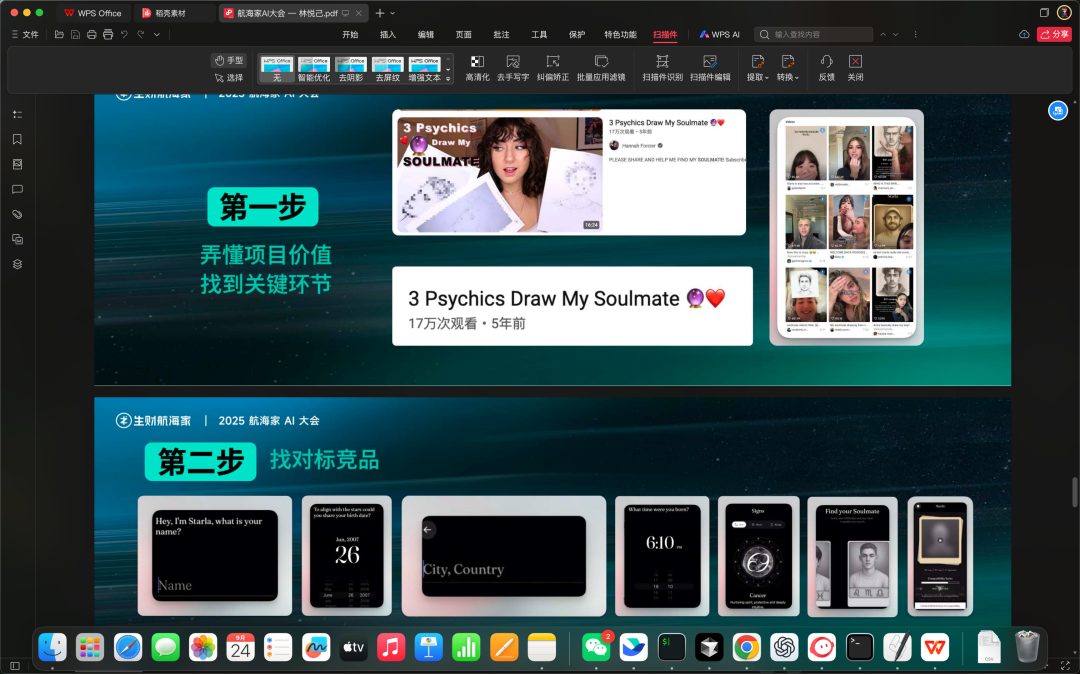1080x674 pixels.
Task: Switch to the 特色功能 ribbon tab
Action: tap(620, 34)
